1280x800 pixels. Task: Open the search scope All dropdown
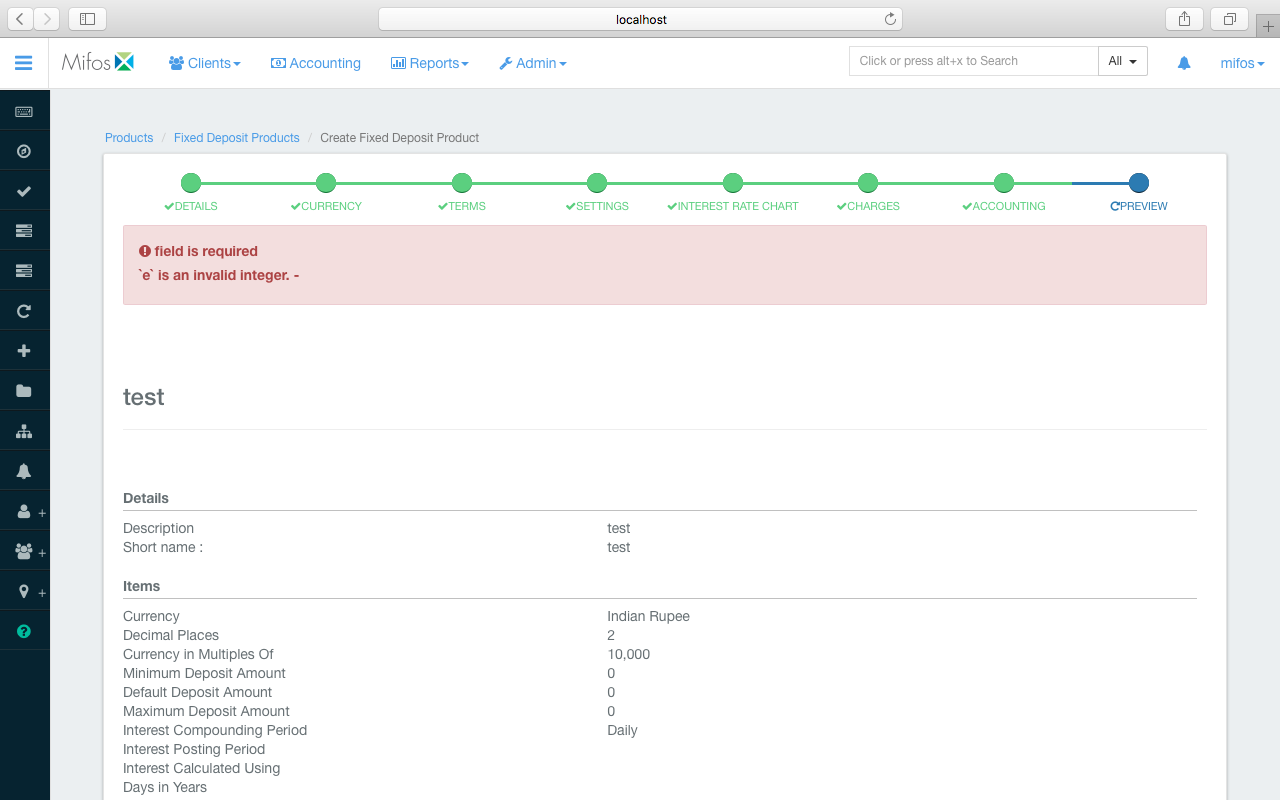(x=1122, y=61)
